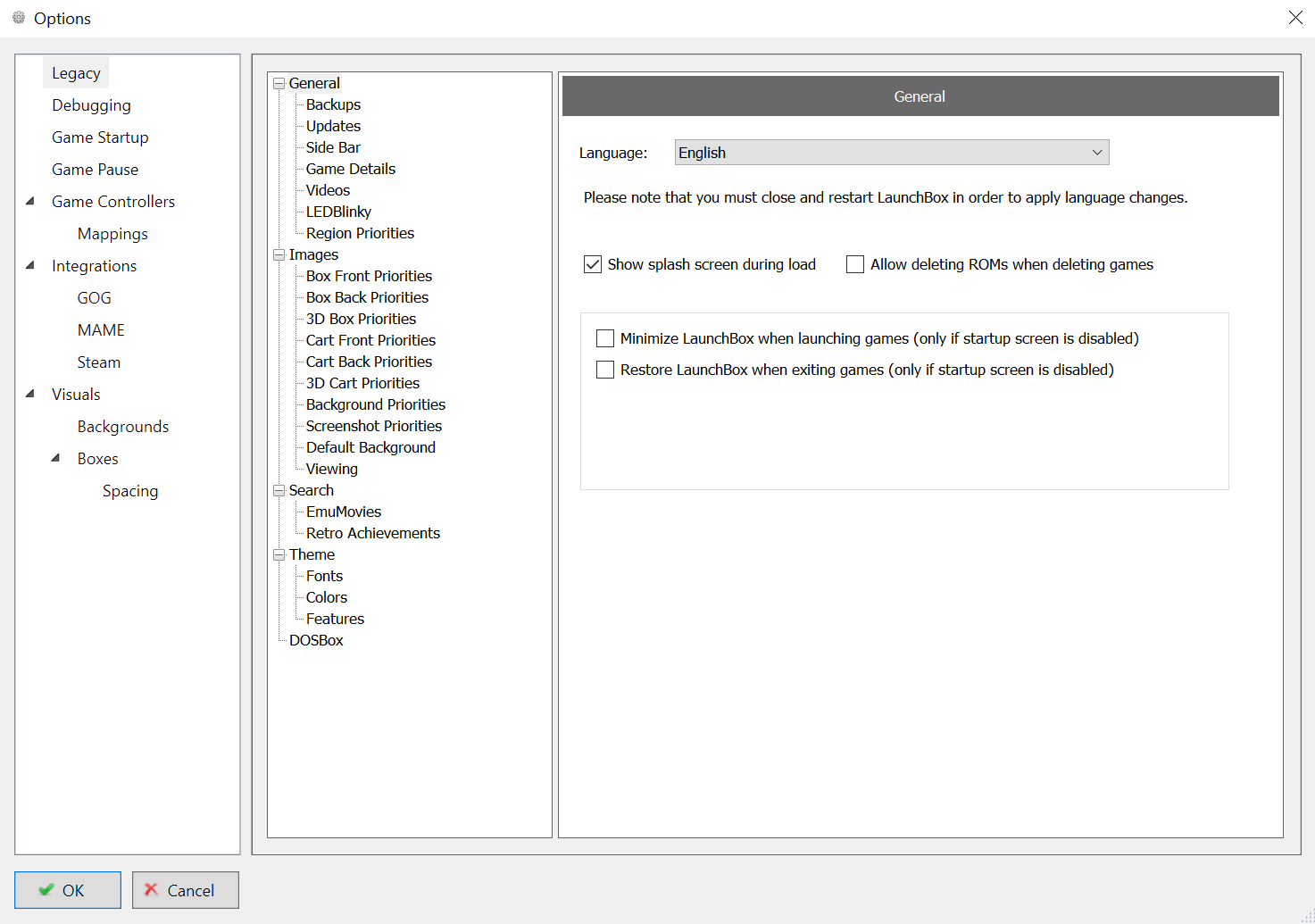Close the Options window
Image resolution: width=1315 pixels, height=924 pixels.
1295,18
